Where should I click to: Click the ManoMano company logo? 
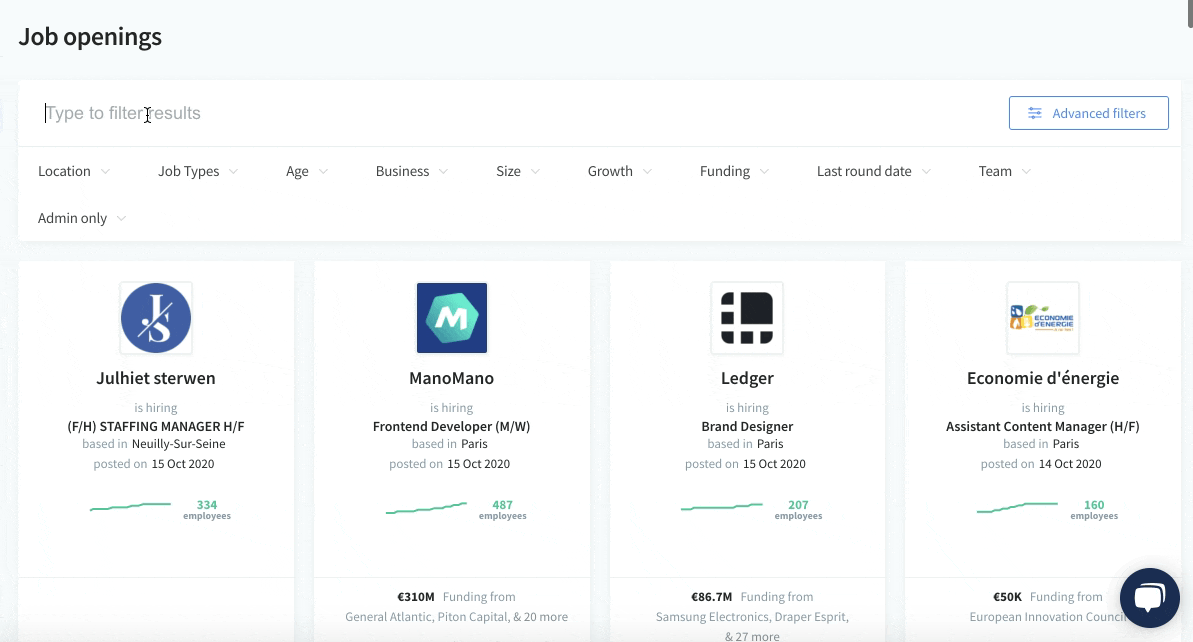point(452,318)
